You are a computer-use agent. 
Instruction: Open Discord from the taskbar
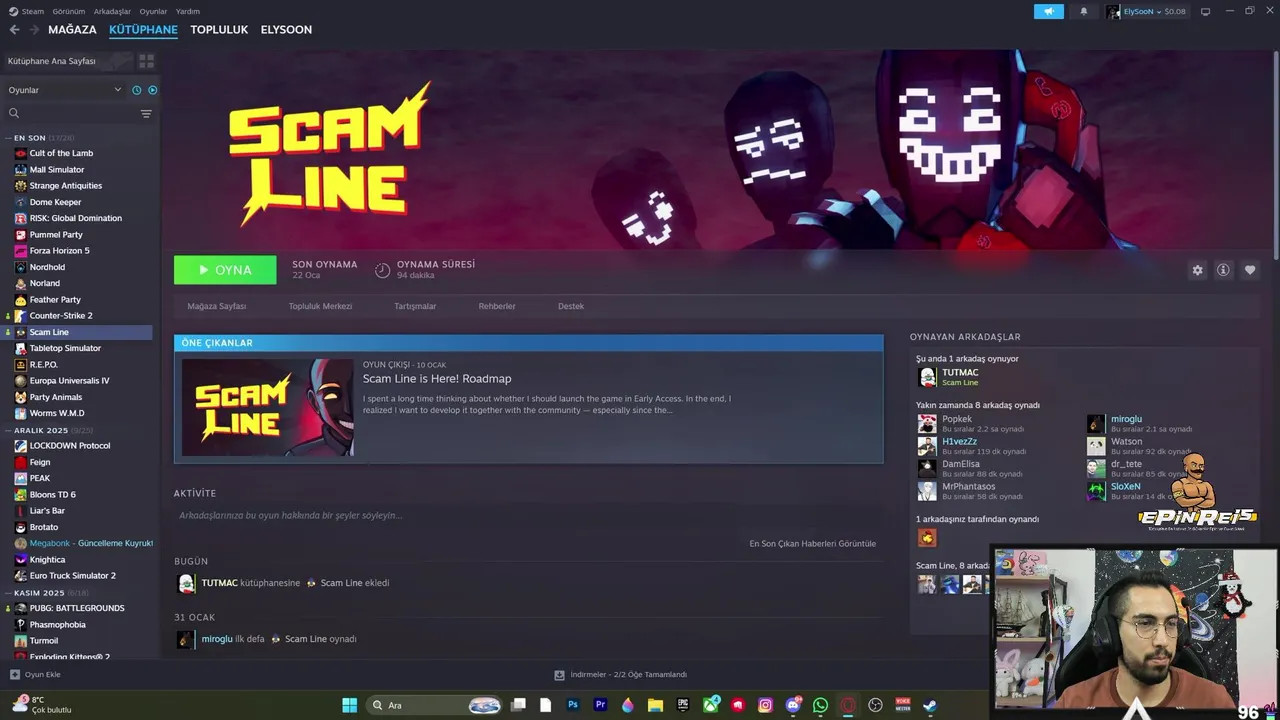[x=794, y=705]
